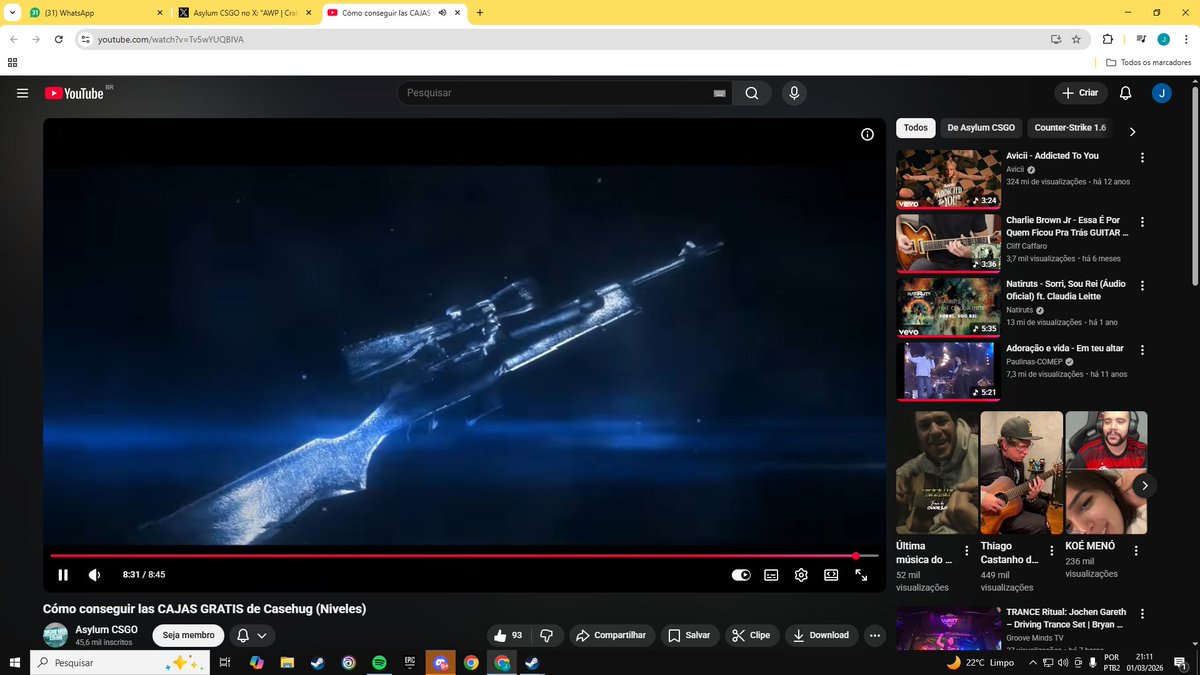Share the video via Compartilhar
The height and width of the screenshot is (675, 1200).
[611, 635]
